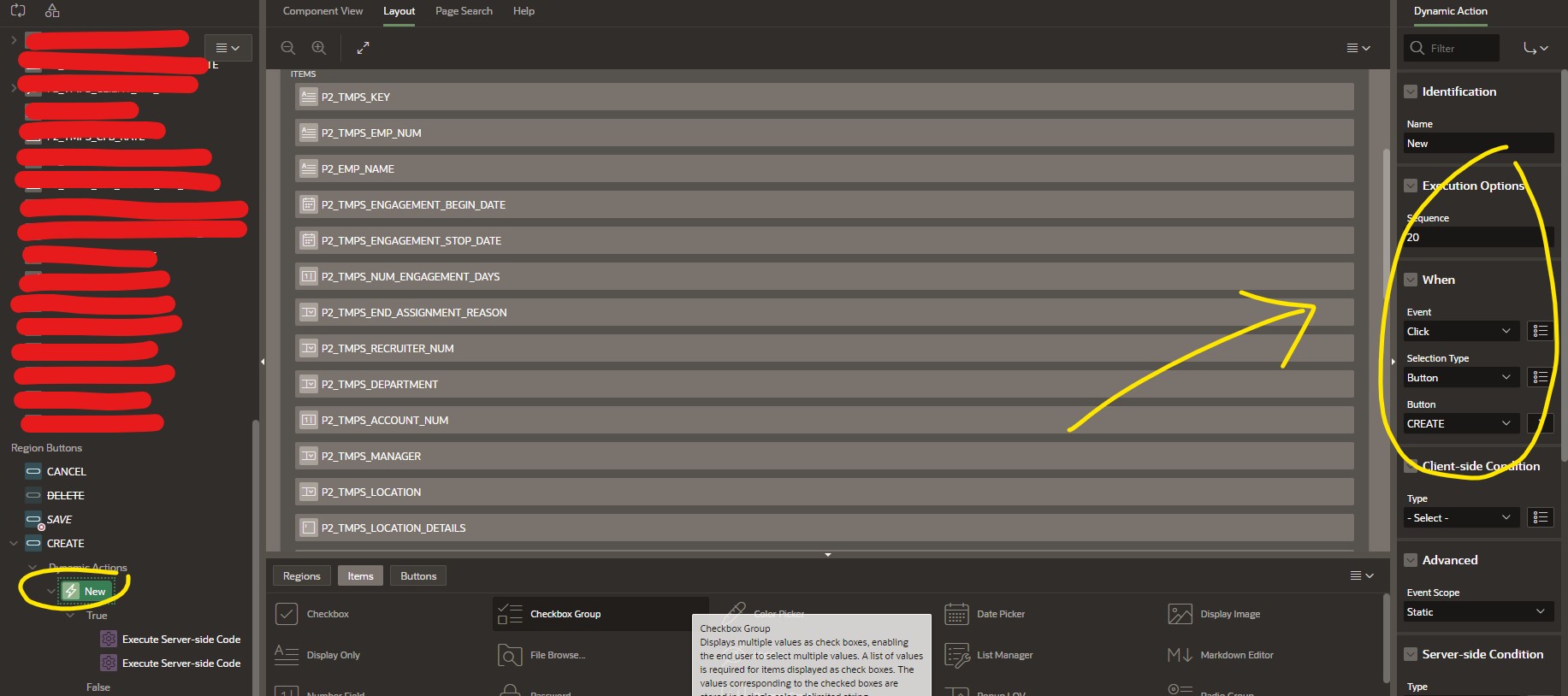The height and width of the screenshot is (696, 1568).
Task: Select the P2_TMPS_KEY item in layout
Action: click(x=824, y=97)
